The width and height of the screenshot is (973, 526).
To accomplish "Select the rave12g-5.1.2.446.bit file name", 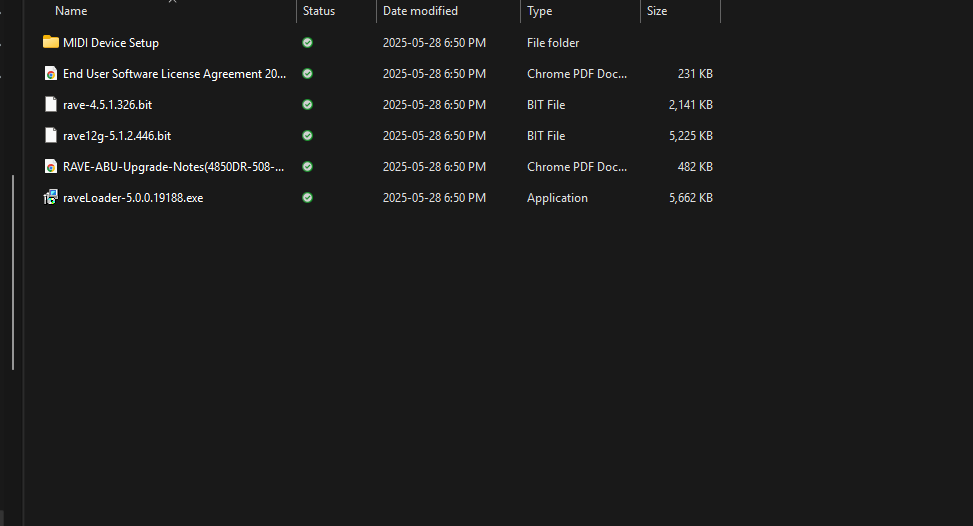I will (x=117, y=136).
